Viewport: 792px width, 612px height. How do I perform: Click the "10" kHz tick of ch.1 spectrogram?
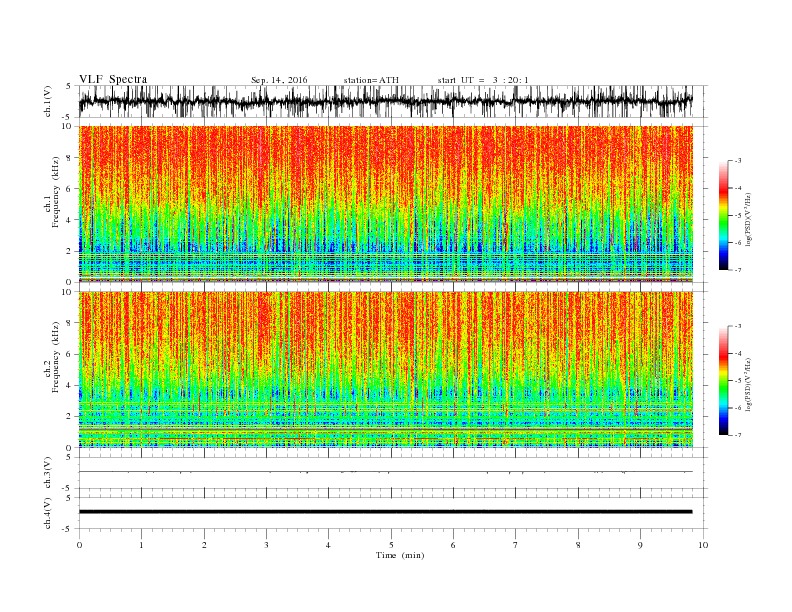68,126
